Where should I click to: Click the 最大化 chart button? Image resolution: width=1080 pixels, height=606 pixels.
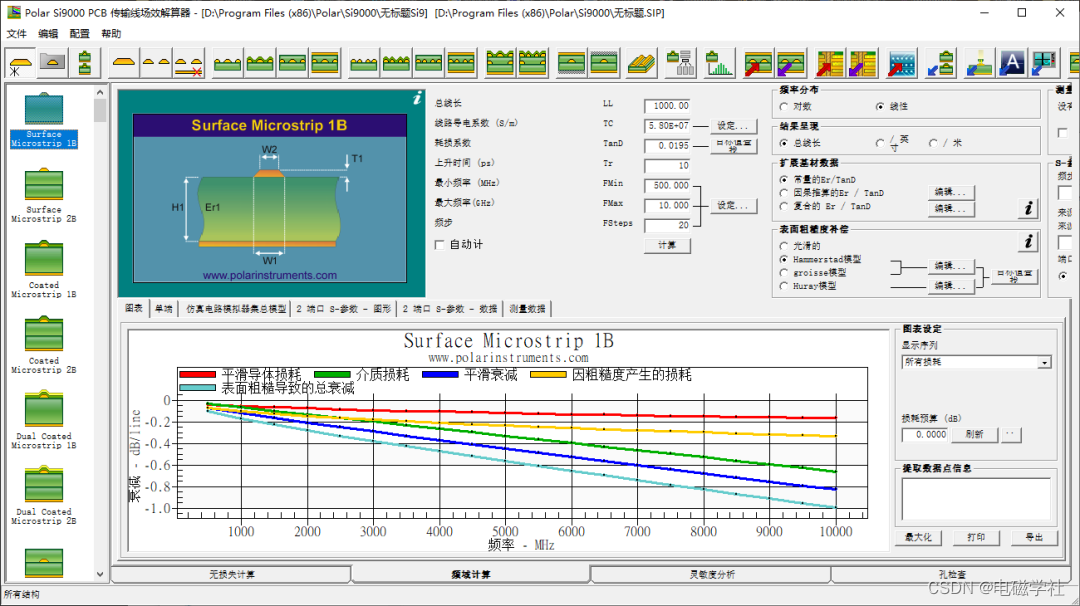tap(918, 537)
